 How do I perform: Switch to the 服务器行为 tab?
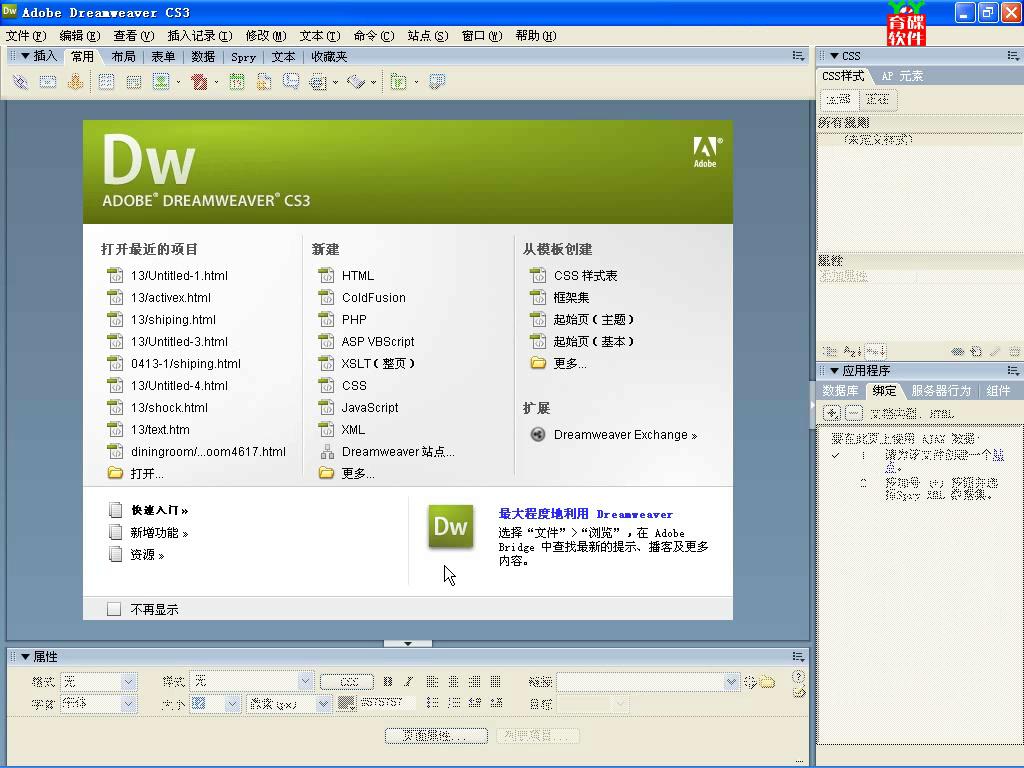coord(941,391)
